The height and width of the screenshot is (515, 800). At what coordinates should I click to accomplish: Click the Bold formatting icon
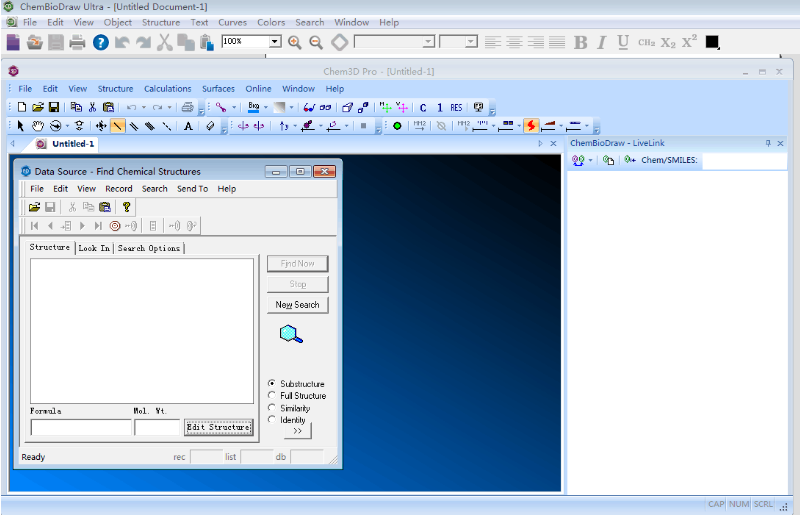coord(580,42)
